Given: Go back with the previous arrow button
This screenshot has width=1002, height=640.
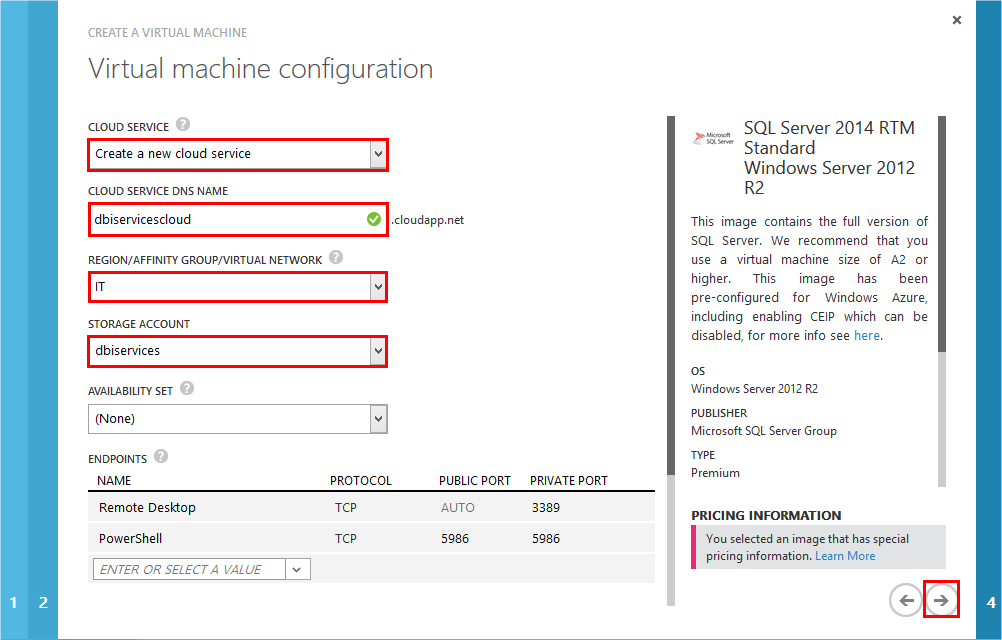Looking at the screenshot, I should point(906,600).
